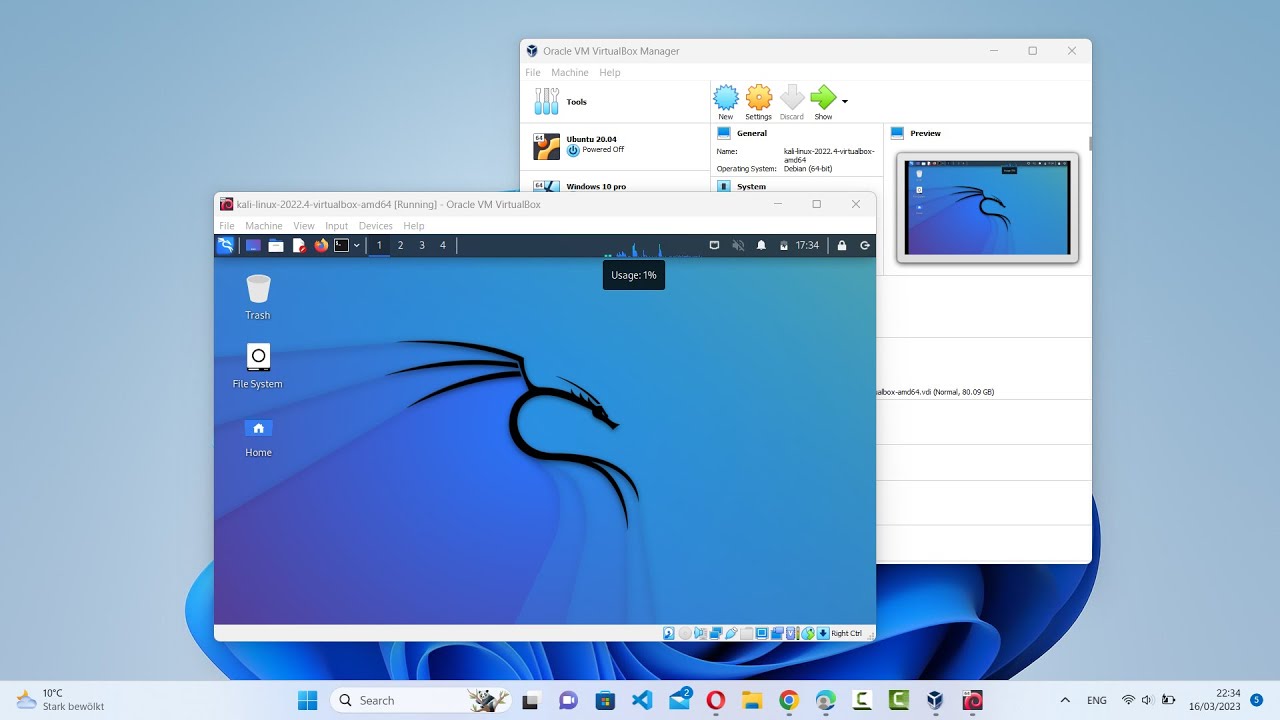Click USB device icon in VM status bar
The width and height of the screenshot is (1280, 720).
pos(731,633)
